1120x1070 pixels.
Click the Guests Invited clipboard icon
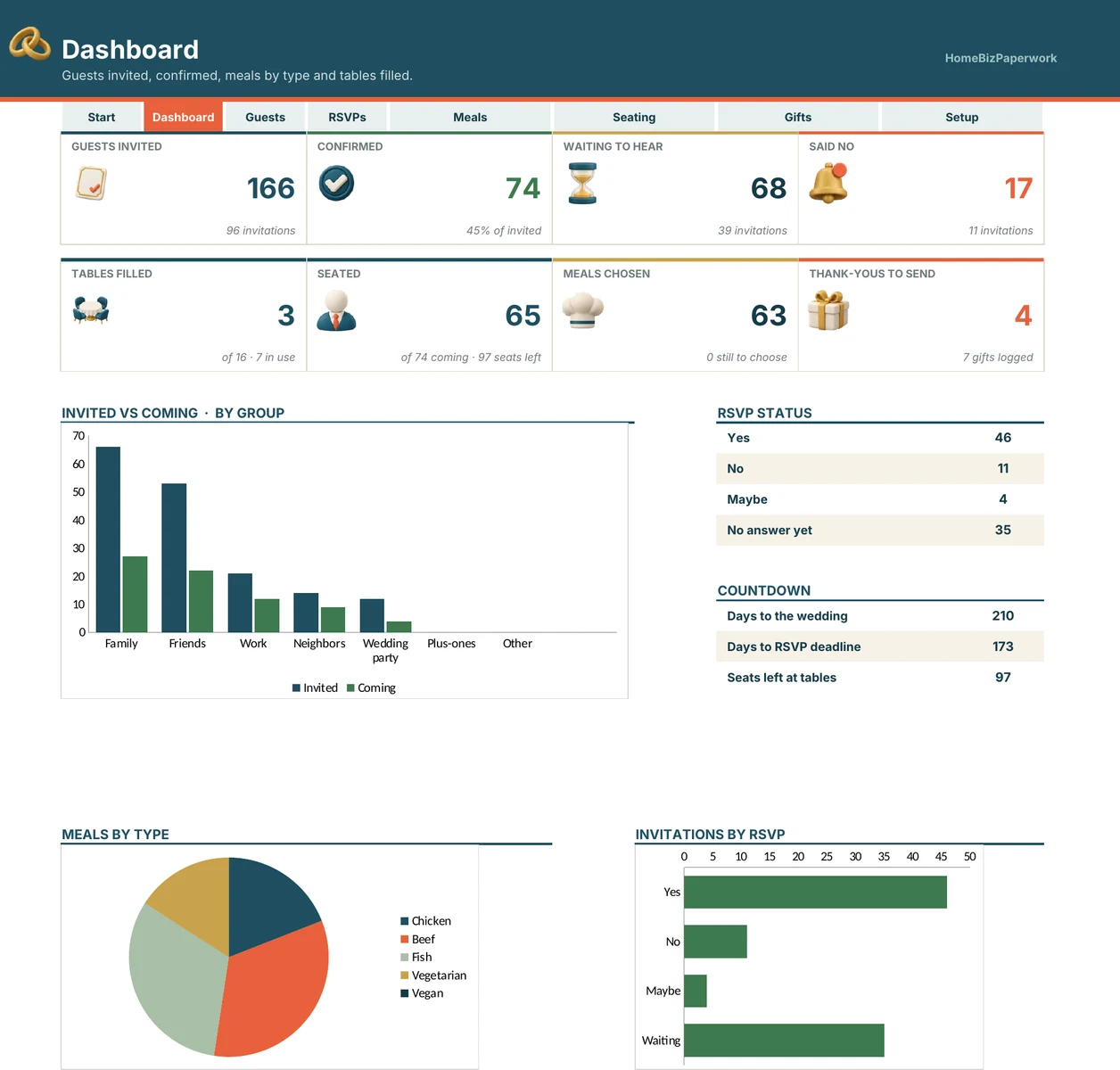tap(91, 184)
